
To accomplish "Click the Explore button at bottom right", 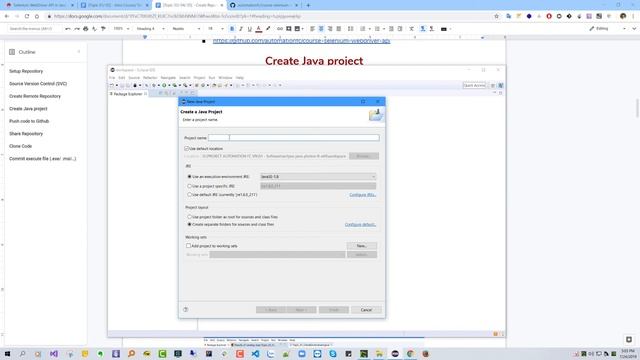I will [x=629, y=339].
